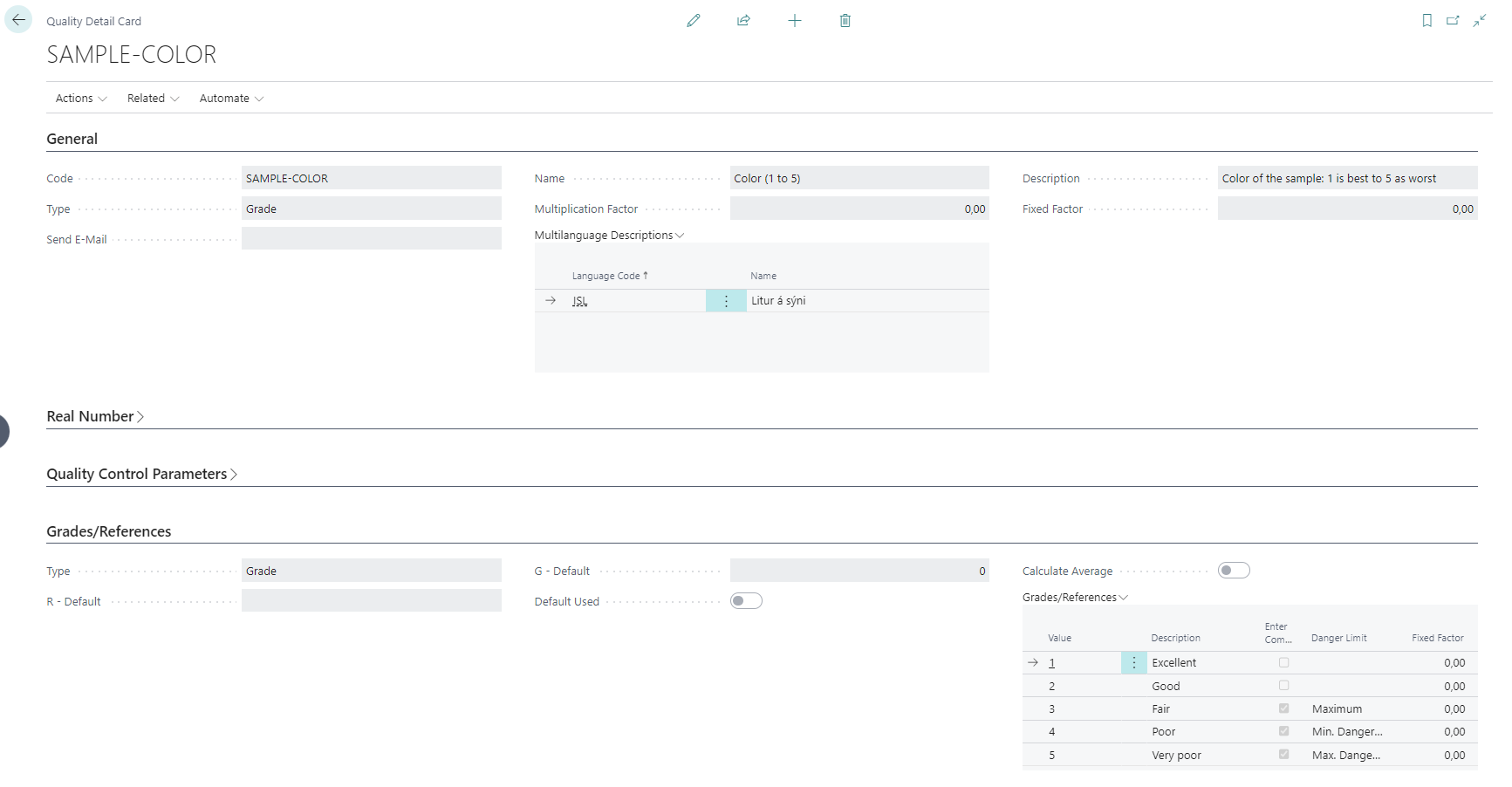Click the ISL language code link

click(x=580, y=301)
